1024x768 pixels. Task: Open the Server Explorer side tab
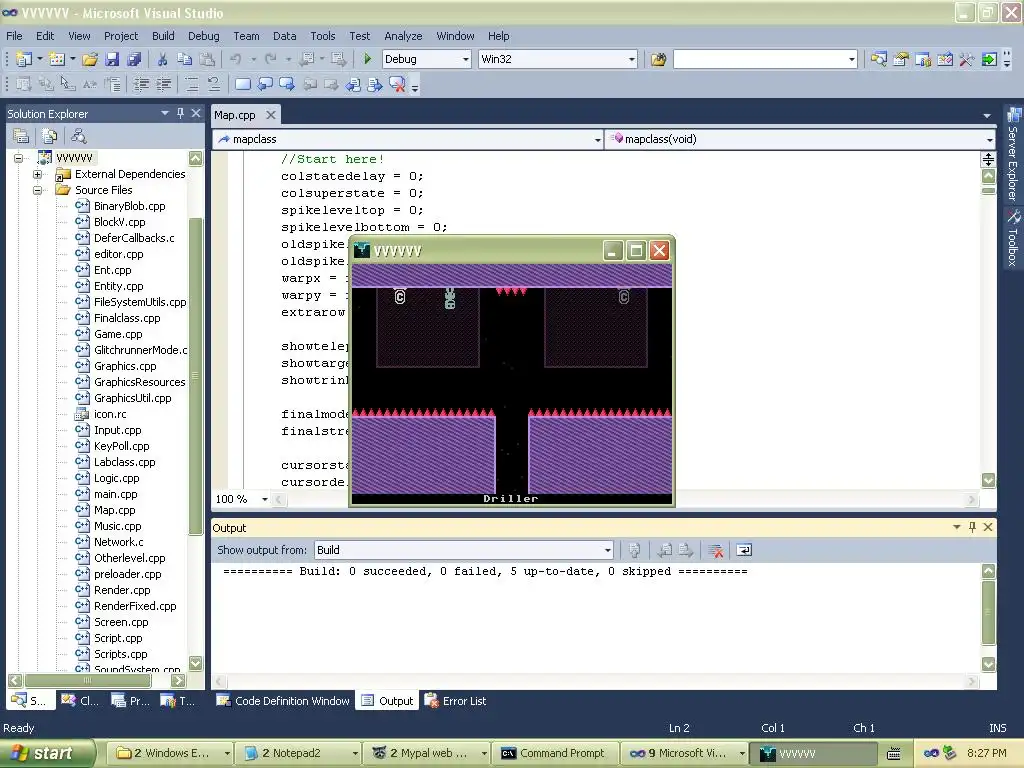tap(1013, 155)
